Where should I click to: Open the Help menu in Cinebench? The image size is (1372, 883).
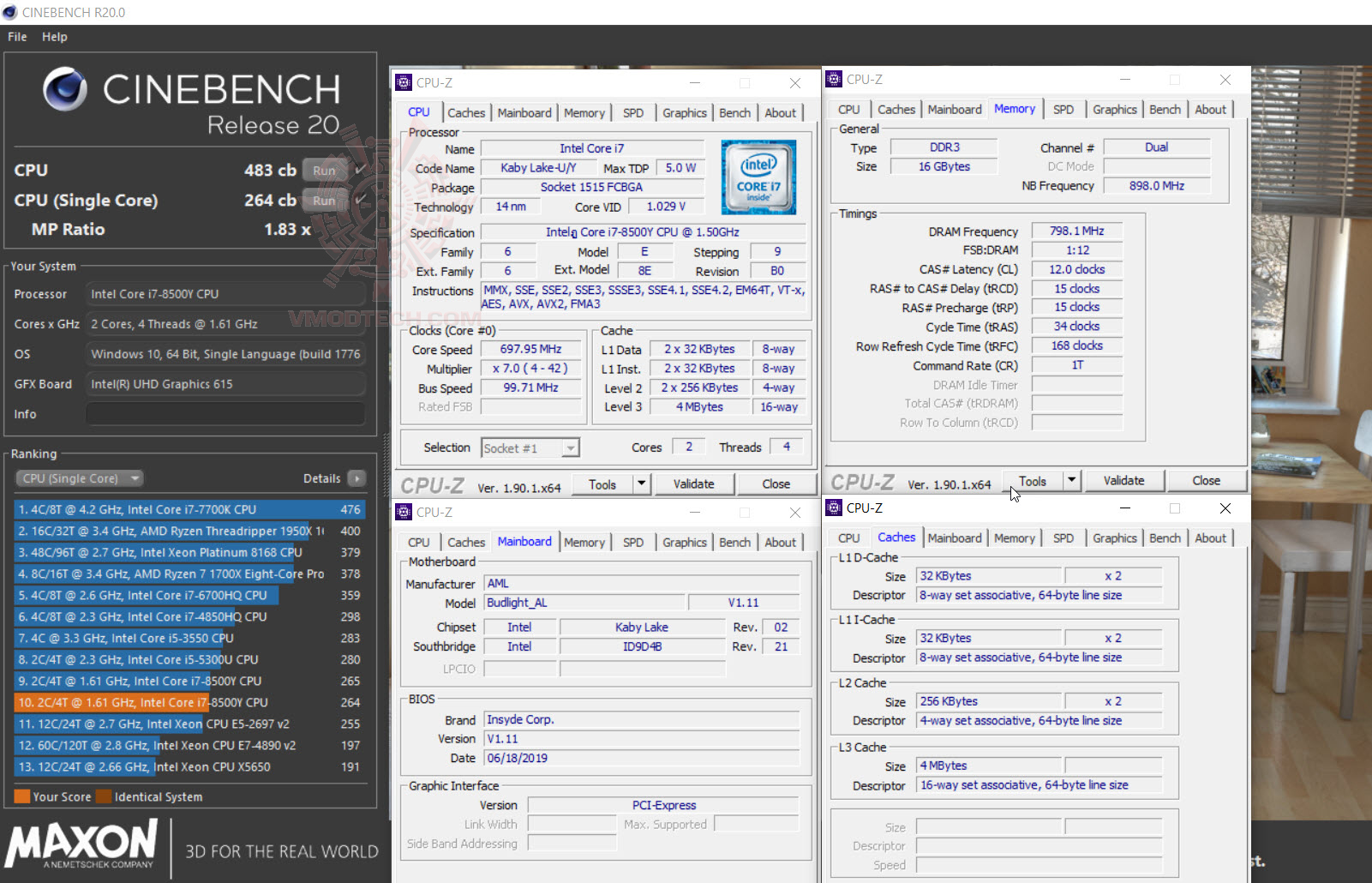tap(55, 37)
